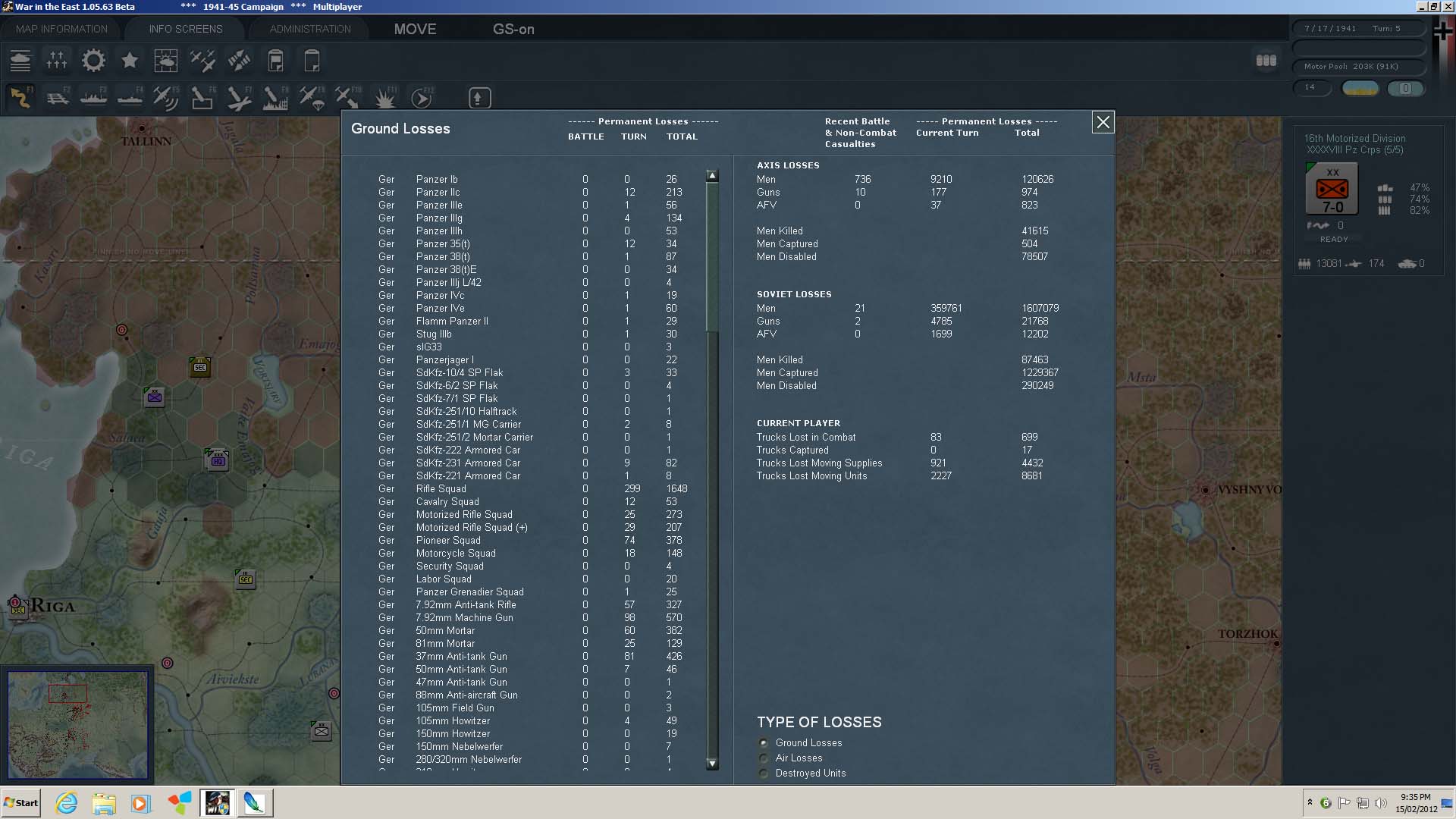The width and height of the screenshot is (1456, 819).
Task: Open the victory star icon
Action: (130, 61)
